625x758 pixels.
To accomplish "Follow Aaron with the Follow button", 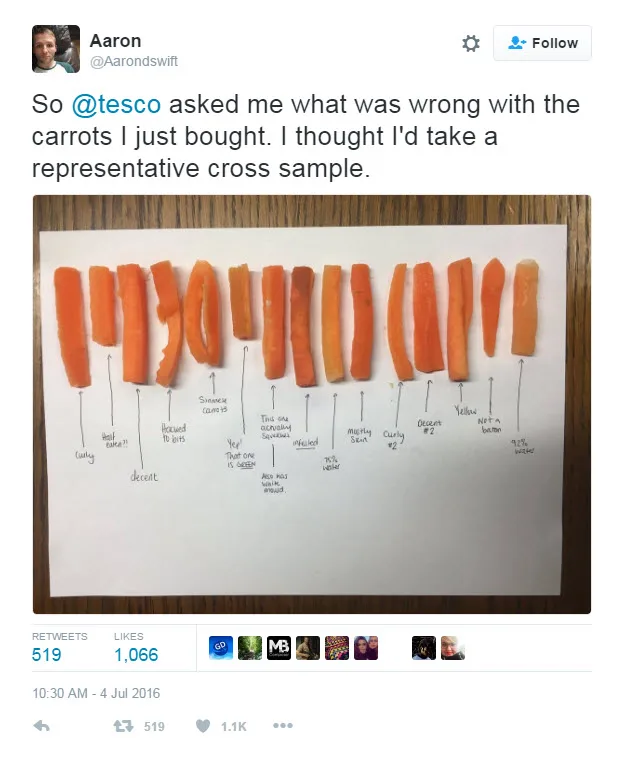I will 542,43.
